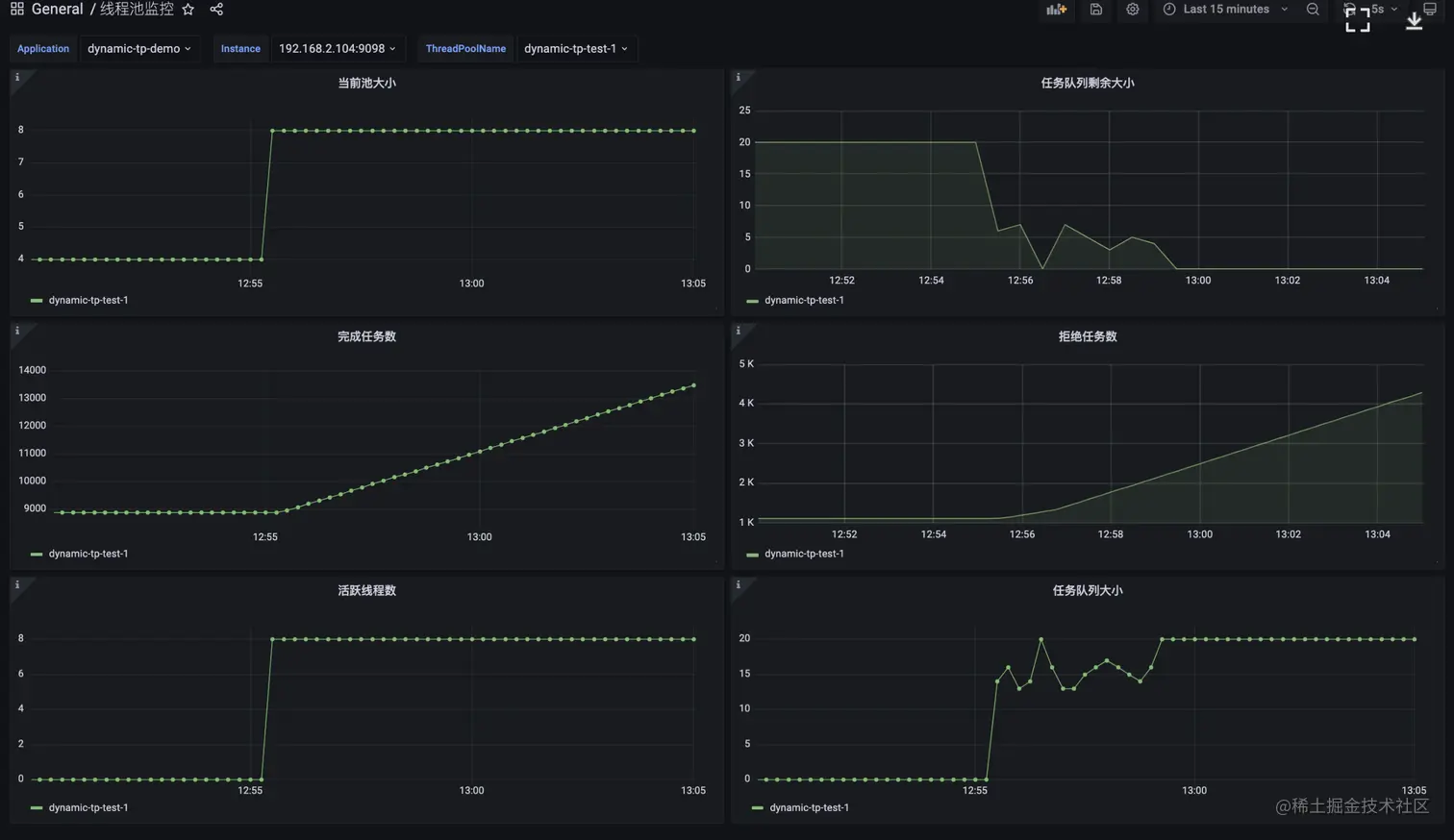Save the dashboard with floppy icon
The height and width of the screenshot is (840, 1454).
pos(1095,9)
